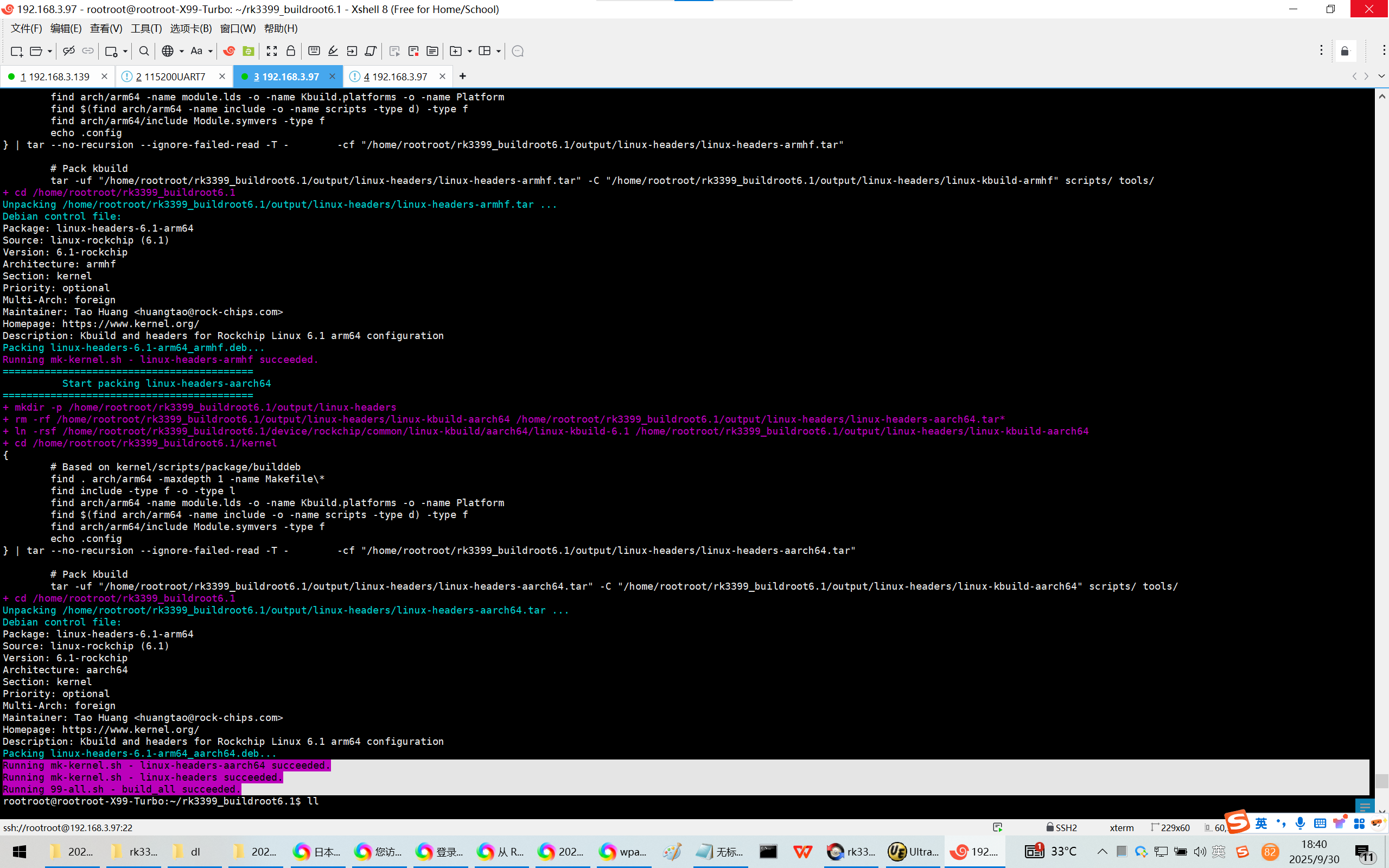
Task: Toggle fullscreen mode icon
Action: [x=272, y=51]
